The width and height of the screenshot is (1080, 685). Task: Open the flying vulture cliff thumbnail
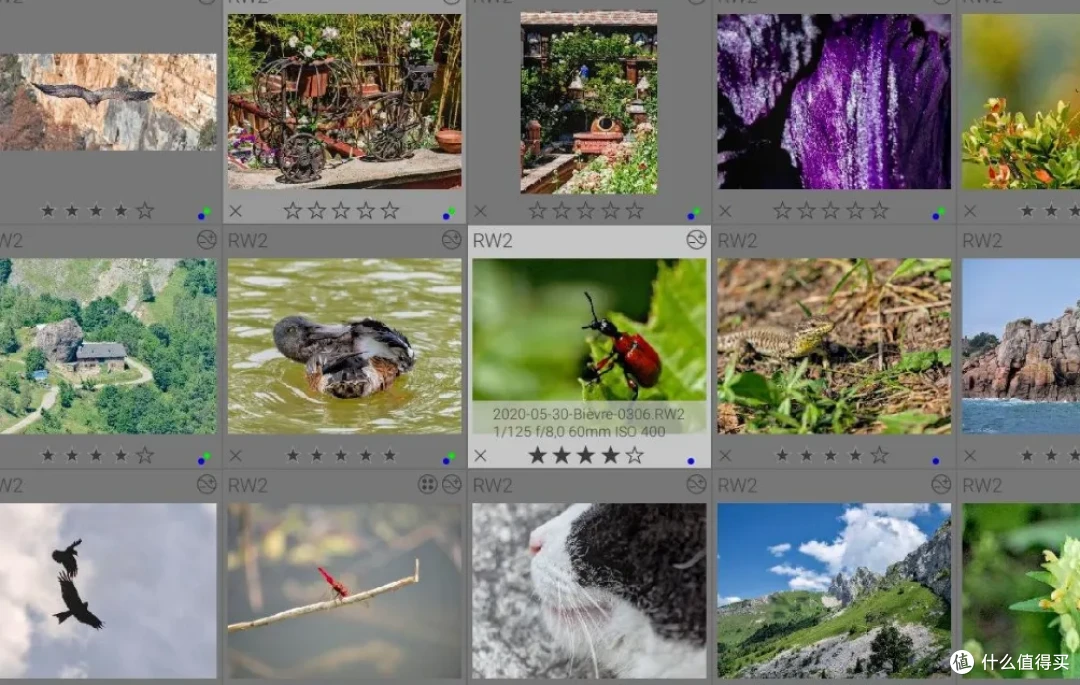coord(107,102)
